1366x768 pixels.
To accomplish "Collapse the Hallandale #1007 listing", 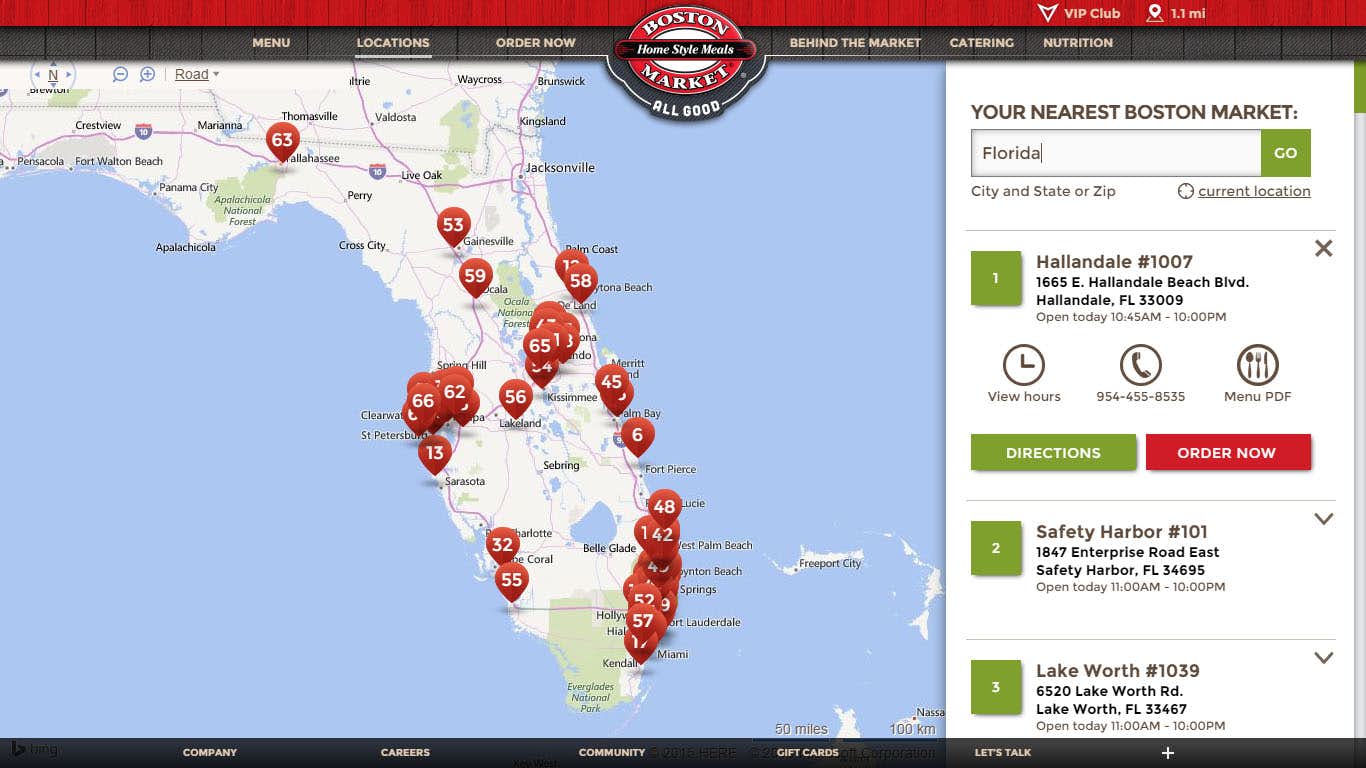I will point(1323,249).
